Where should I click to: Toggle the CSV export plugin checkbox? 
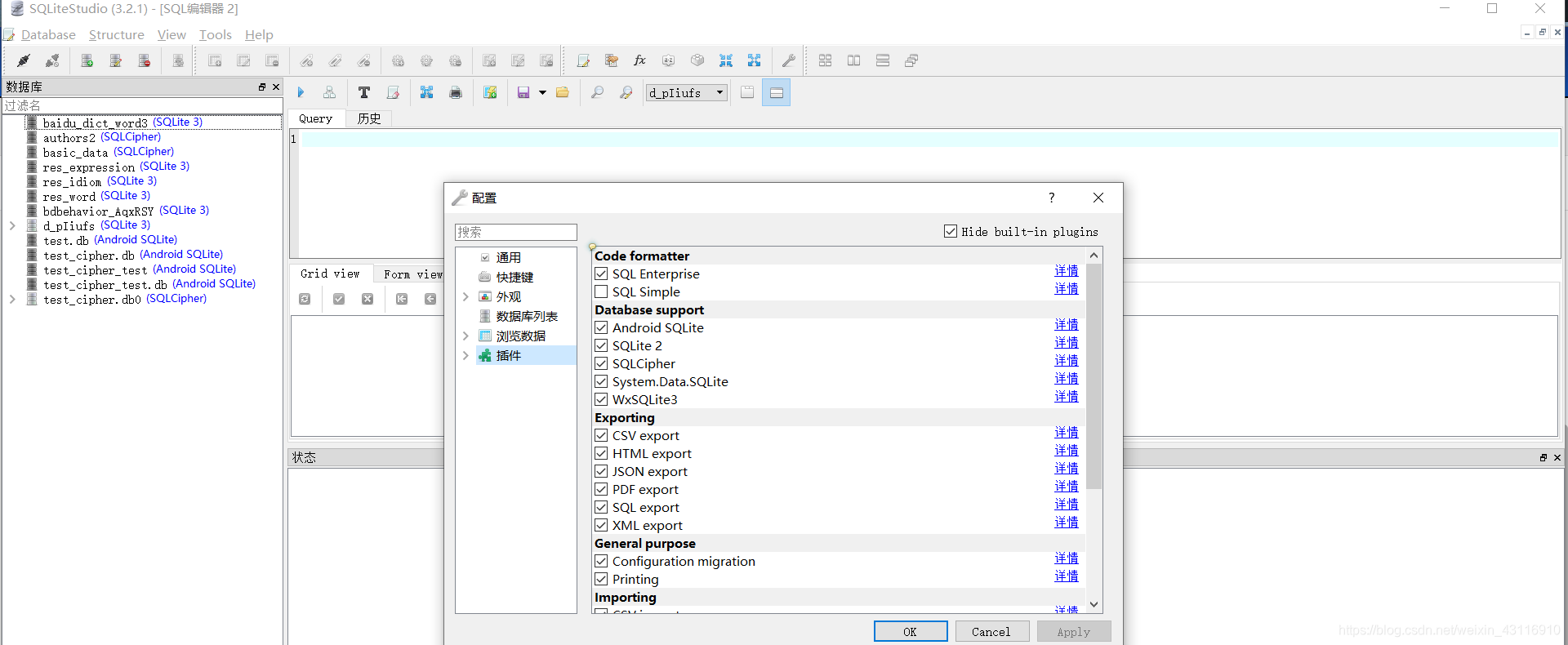(601, 435)
